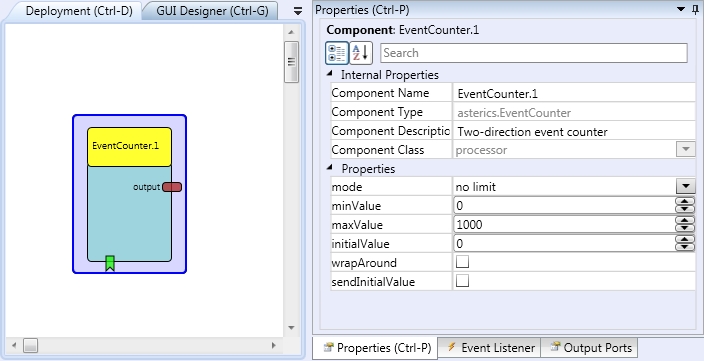Image resolution: width=704 pixels, height=361 pixels.
Task: Click the property Search field
Action: [x=534, y=53]
